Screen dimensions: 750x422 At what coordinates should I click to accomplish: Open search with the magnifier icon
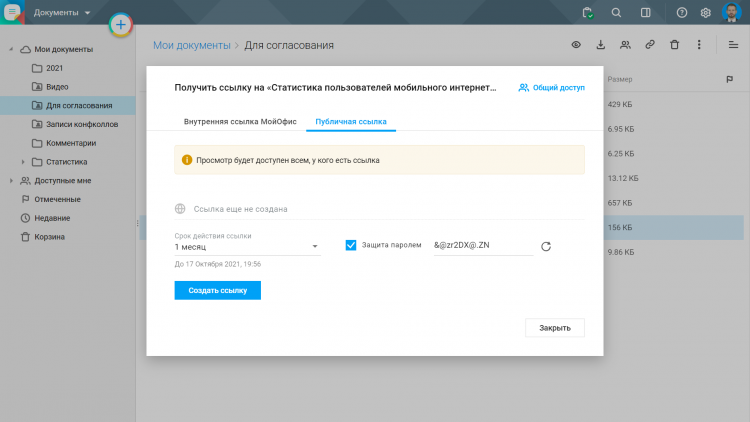point(616,13)
